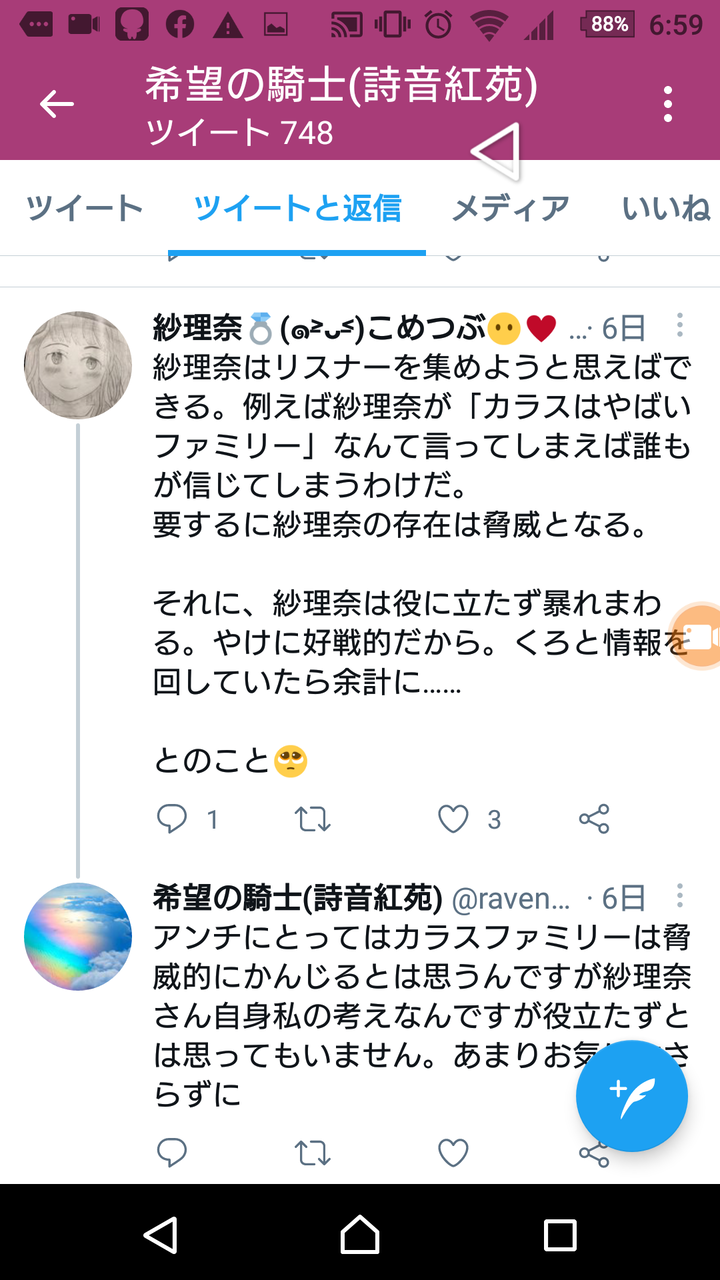The image size is (720, 1280).
Task: Open options dropdown on 希望の騎士's tweet
Action: point(680,895)
